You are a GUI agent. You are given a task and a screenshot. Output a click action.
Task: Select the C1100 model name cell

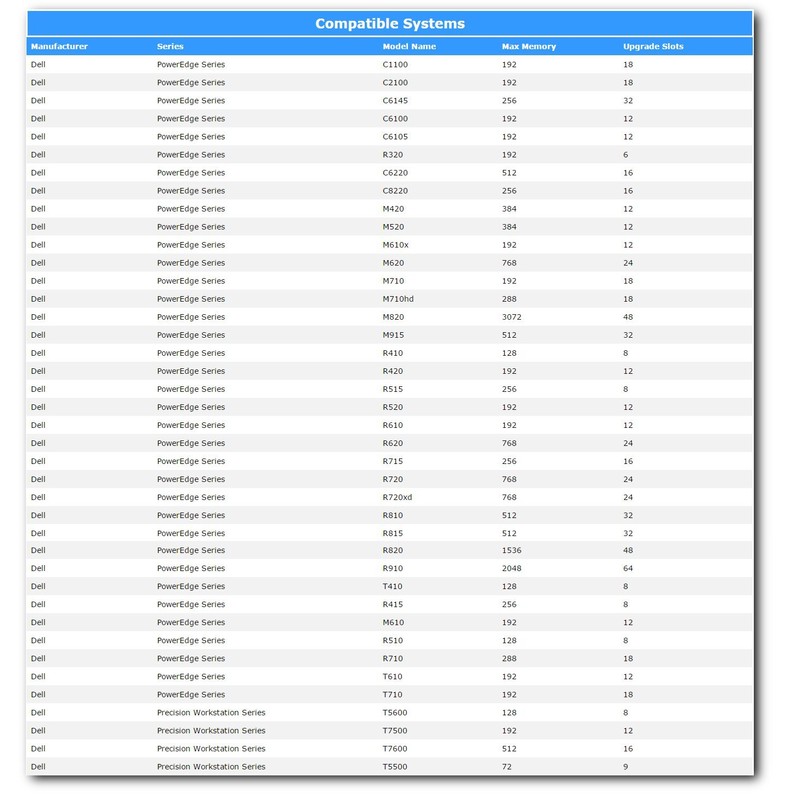(x=395, y=64)
